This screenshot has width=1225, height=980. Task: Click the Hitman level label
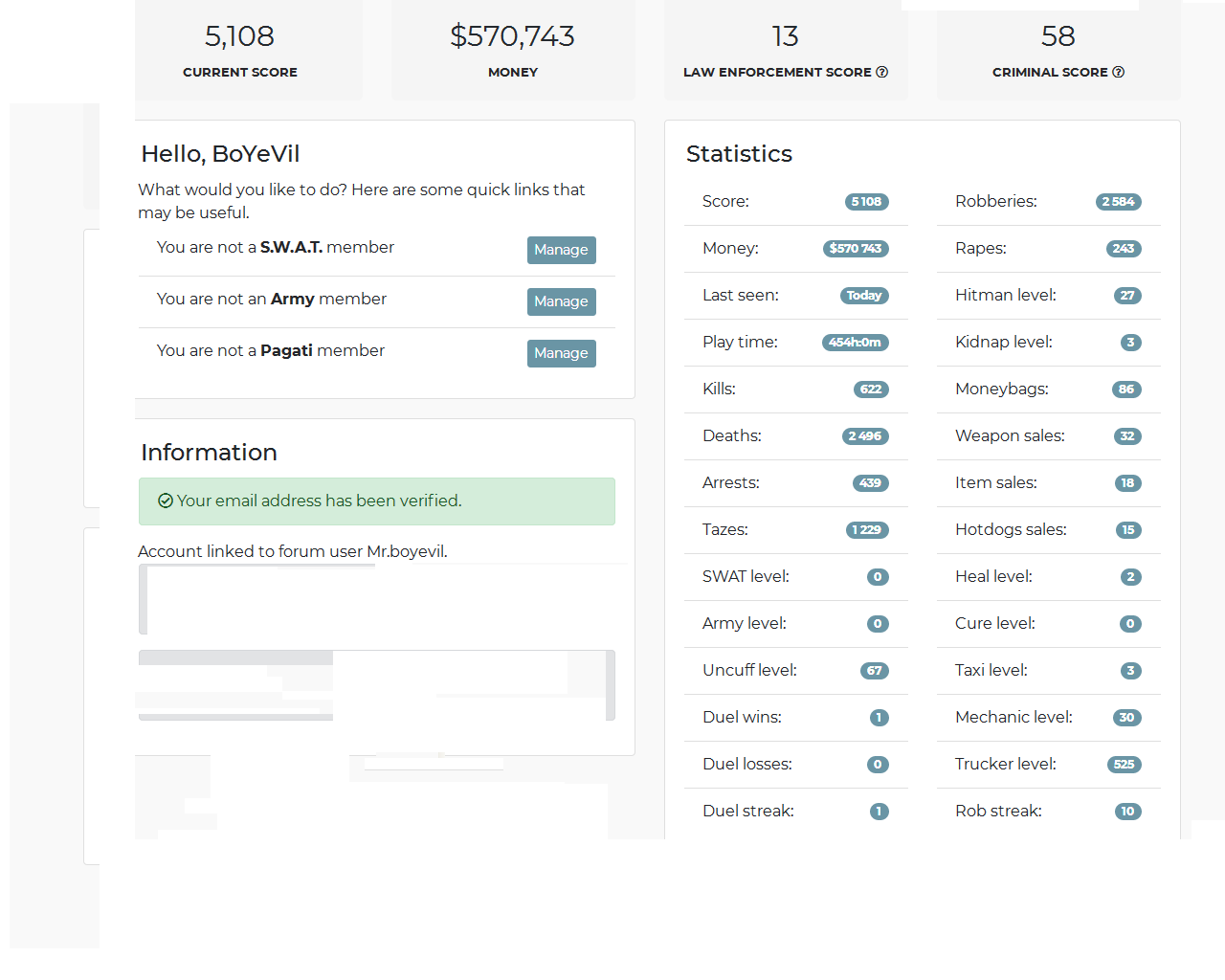point(1006,295)
